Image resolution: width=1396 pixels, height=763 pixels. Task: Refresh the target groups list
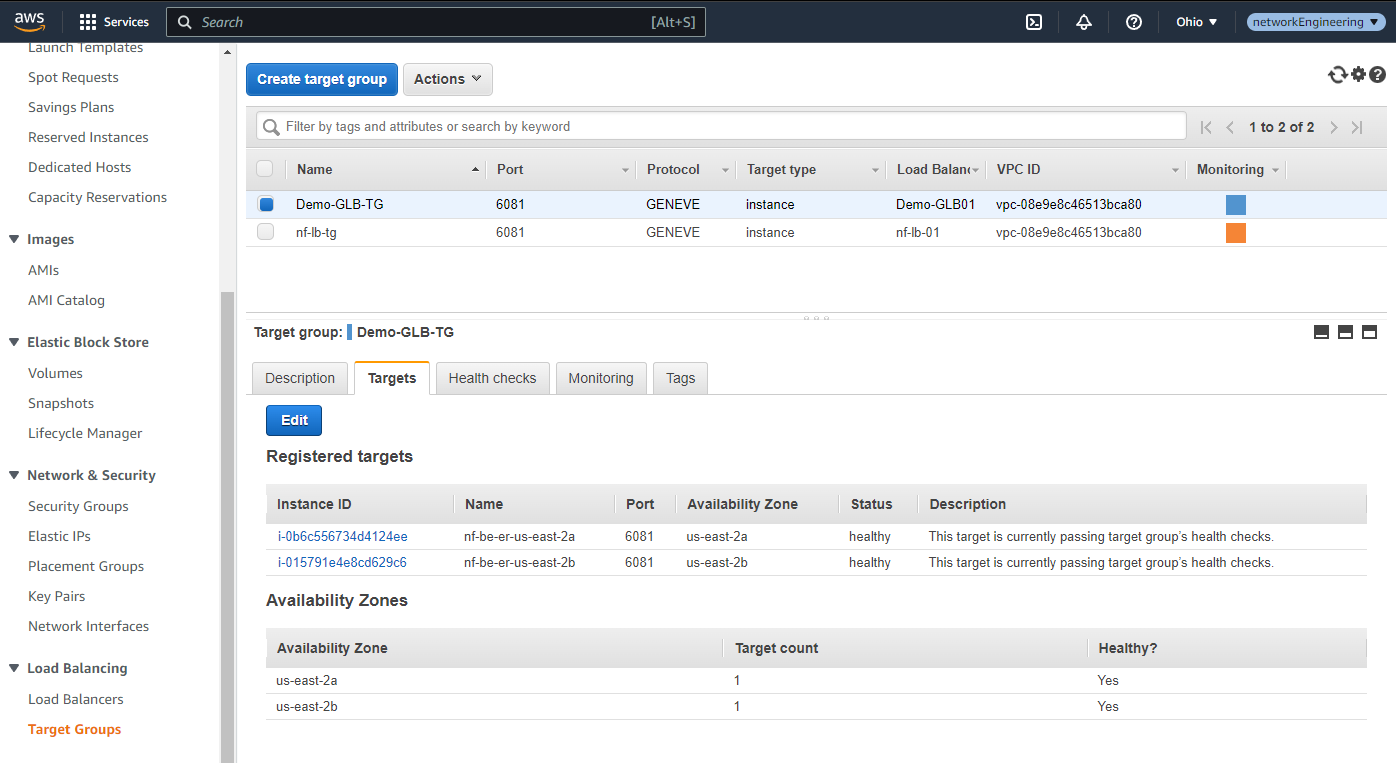click(x=1337, y=74)
